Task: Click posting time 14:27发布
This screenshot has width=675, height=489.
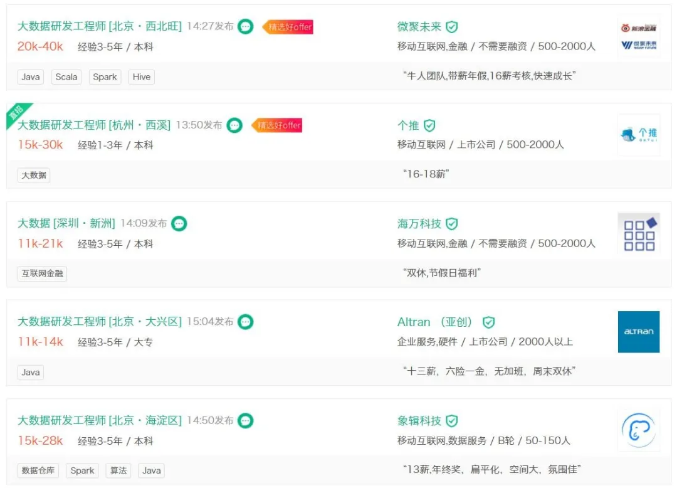Action: point(210,27)
